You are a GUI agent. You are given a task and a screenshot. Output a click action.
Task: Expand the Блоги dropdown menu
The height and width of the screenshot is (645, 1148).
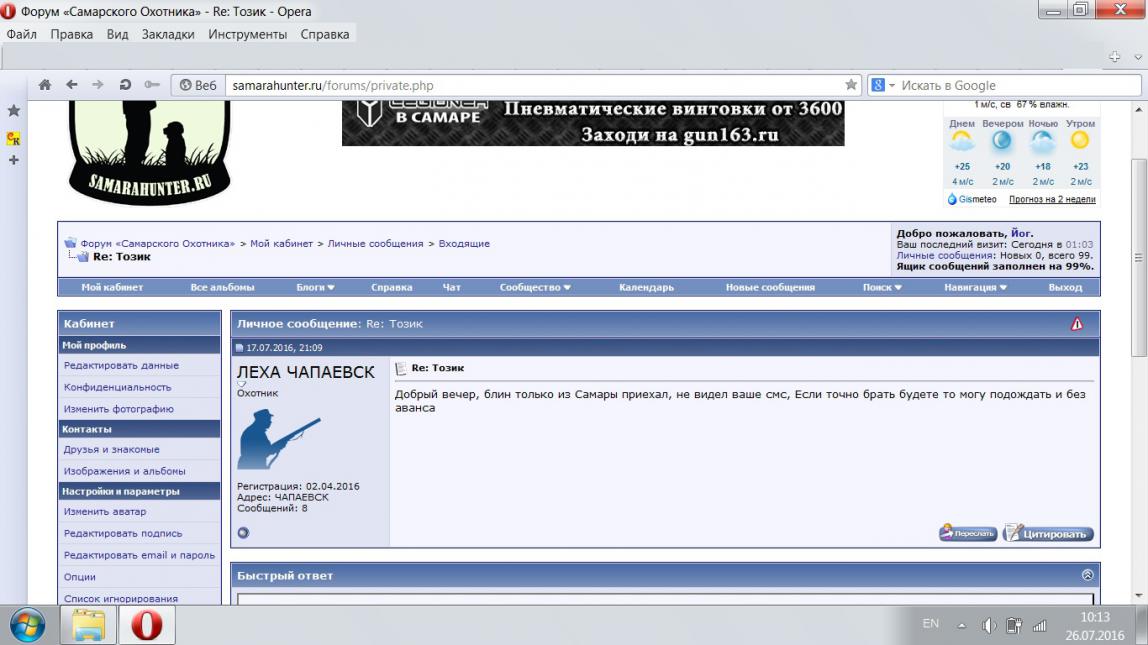[315, 287]
